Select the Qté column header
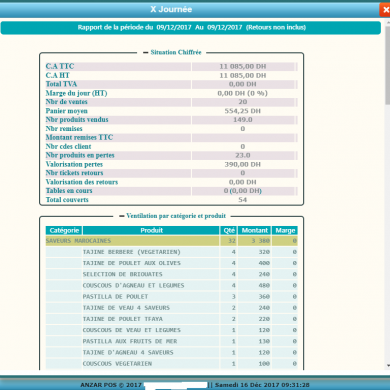Image resolution: width=390 pixels, height=390 pixels. coord(229,230)
